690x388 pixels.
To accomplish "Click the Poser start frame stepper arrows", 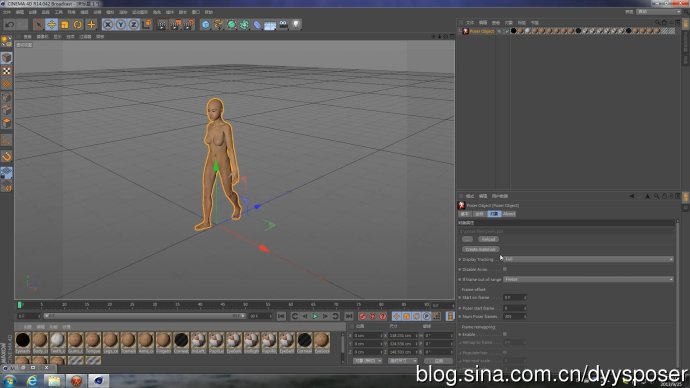I will point(525,308).
